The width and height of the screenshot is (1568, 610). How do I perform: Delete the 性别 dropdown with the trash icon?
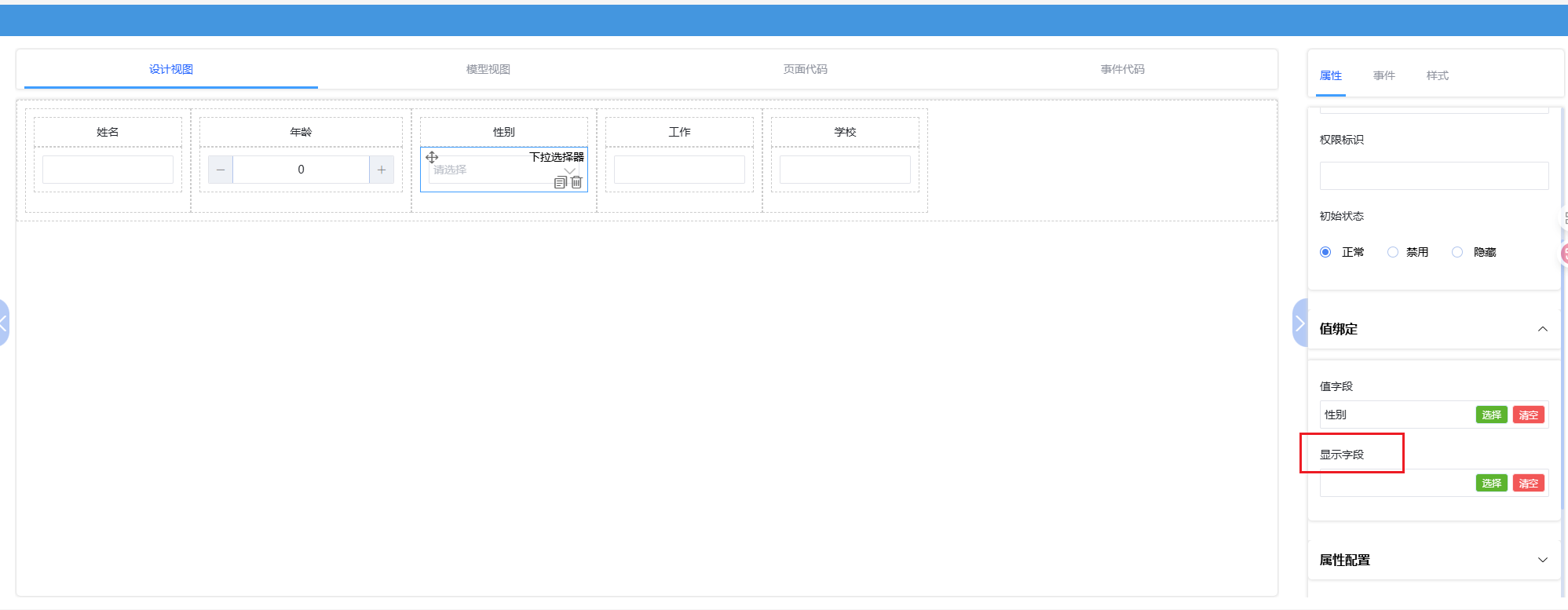point(576,182)
